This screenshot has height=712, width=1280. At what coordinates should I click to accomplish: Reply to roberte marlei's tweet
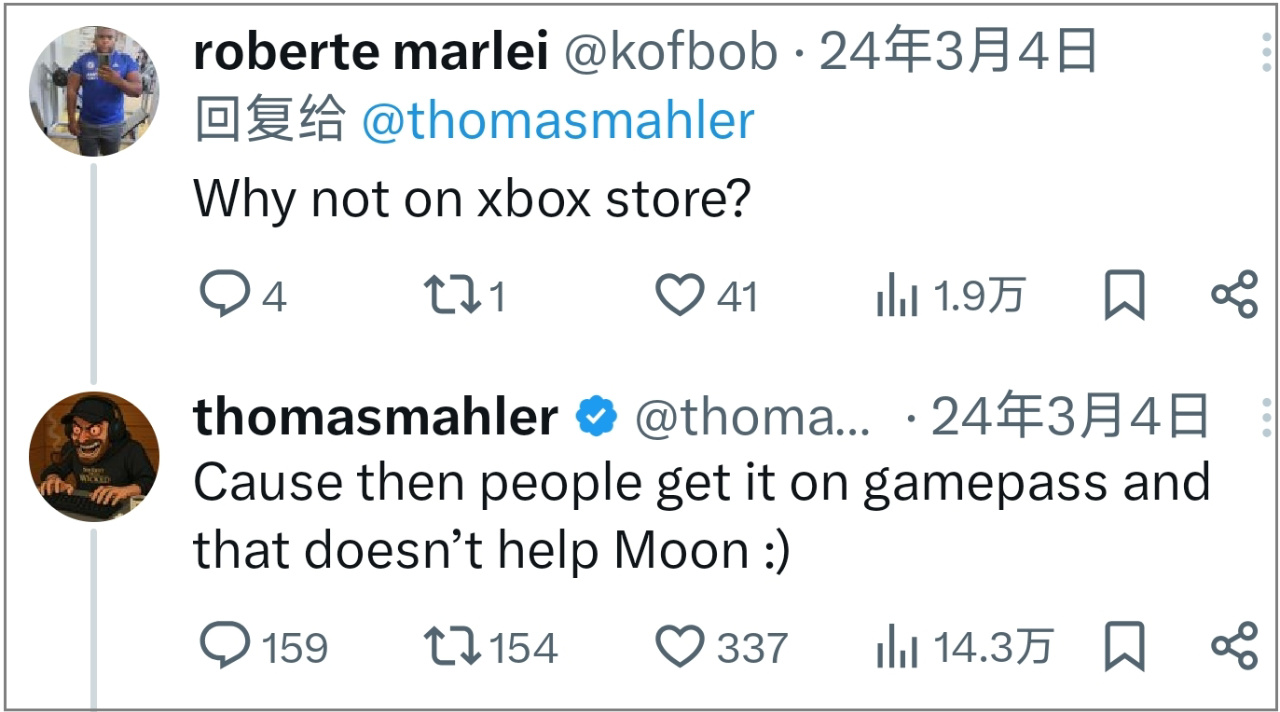(x=221, y=296)
